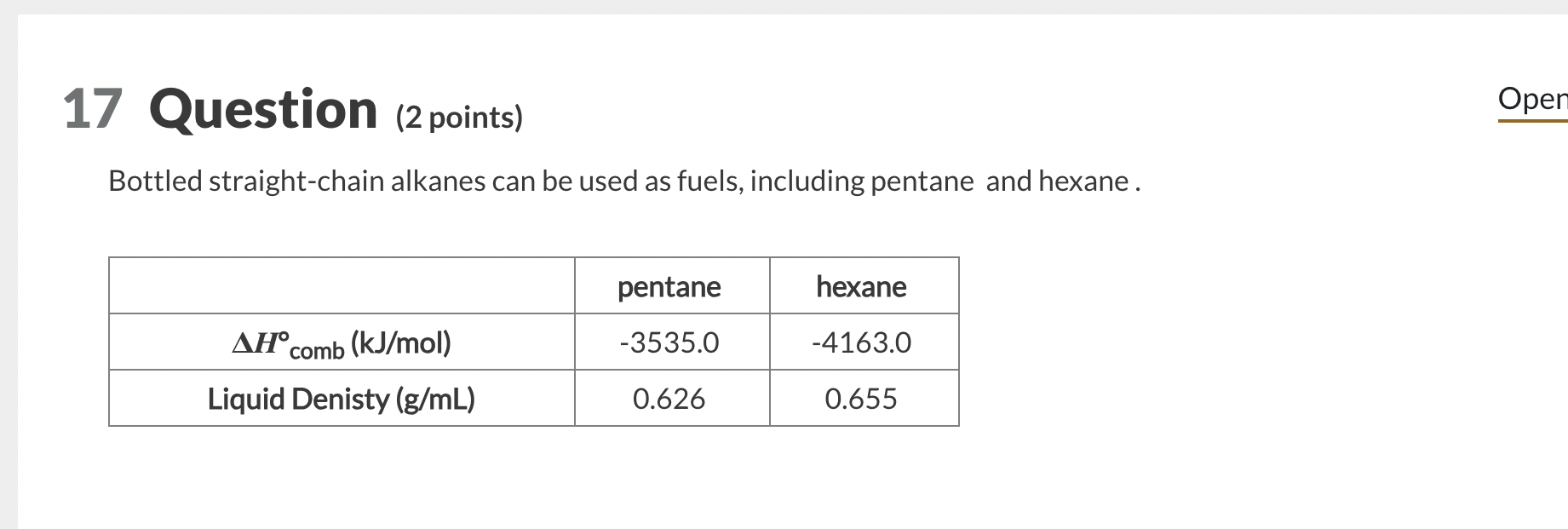
Task: Click the 'comb' subscript text
Action: [317, 351]
